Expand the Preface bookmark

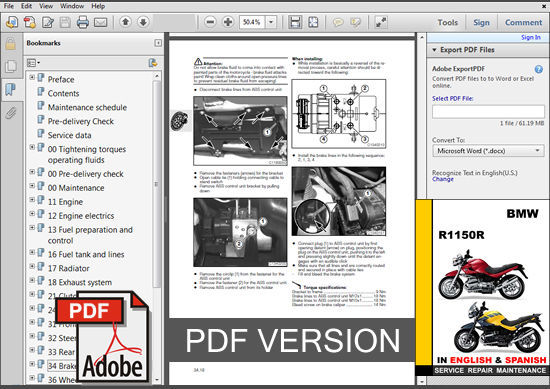(32, 77)
